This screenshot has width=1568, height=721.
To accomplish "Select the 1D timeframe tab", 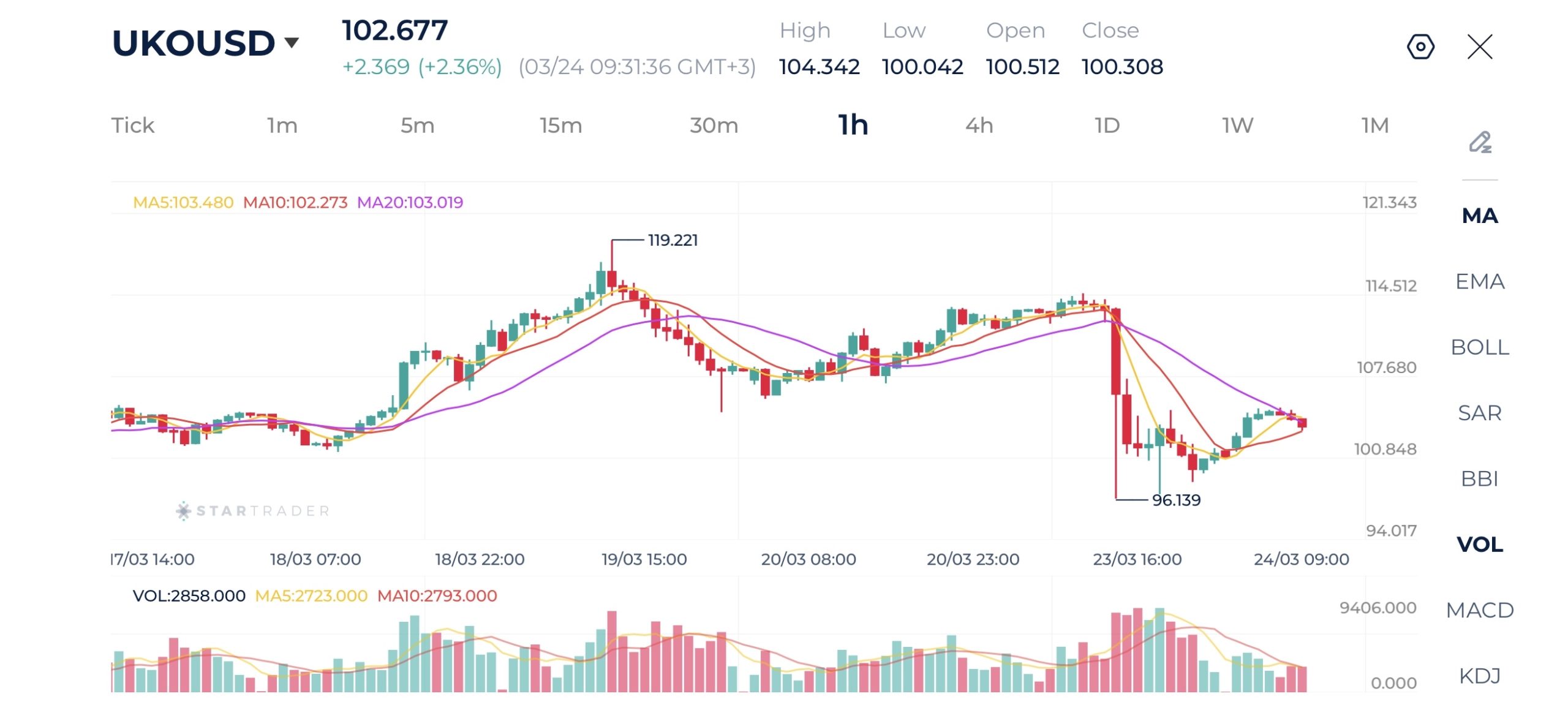I will point(1107,126).
